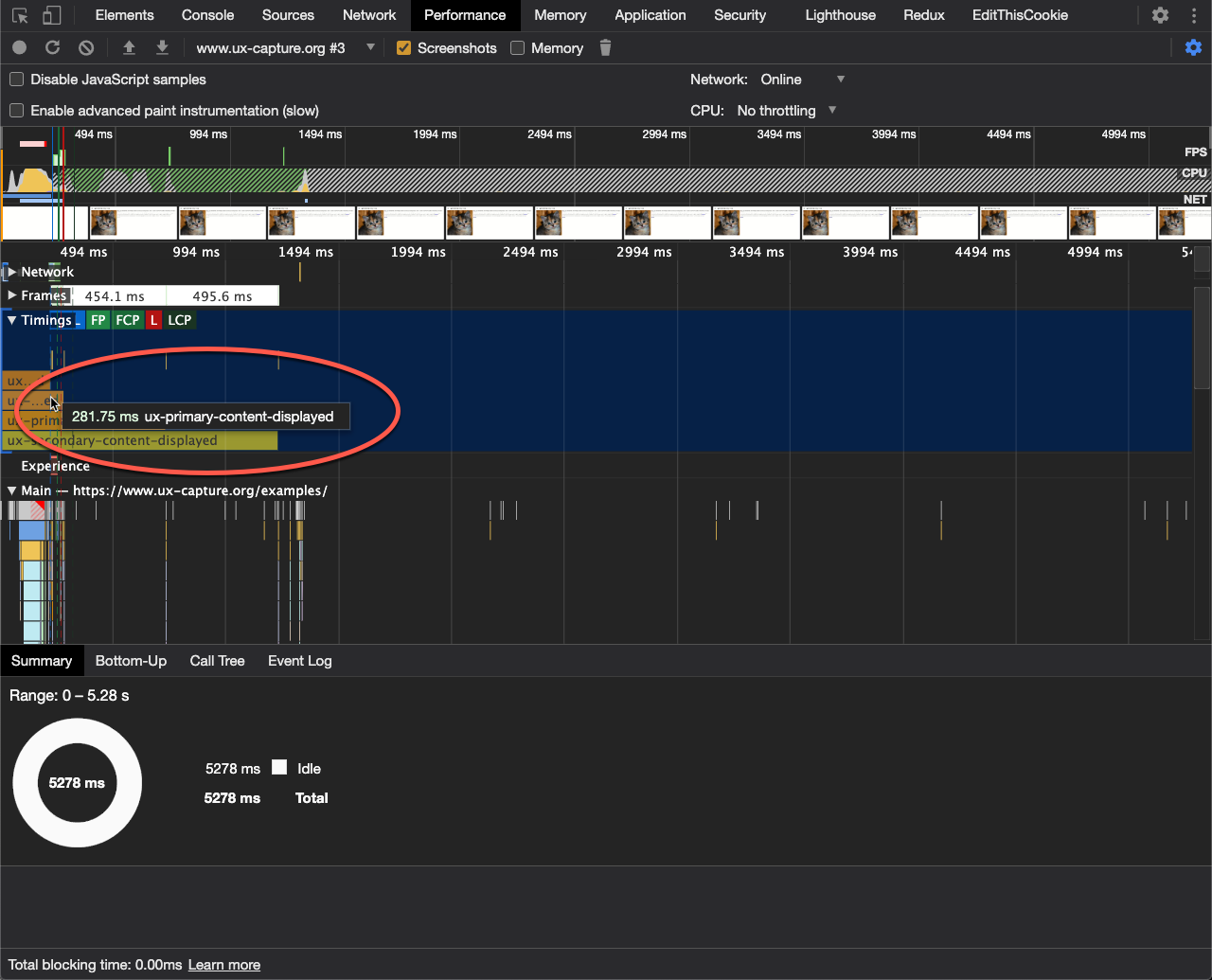The height and width of the screenshot is (980, 1212).
Task: Start recording with the record button
Action: click(19, 48)
